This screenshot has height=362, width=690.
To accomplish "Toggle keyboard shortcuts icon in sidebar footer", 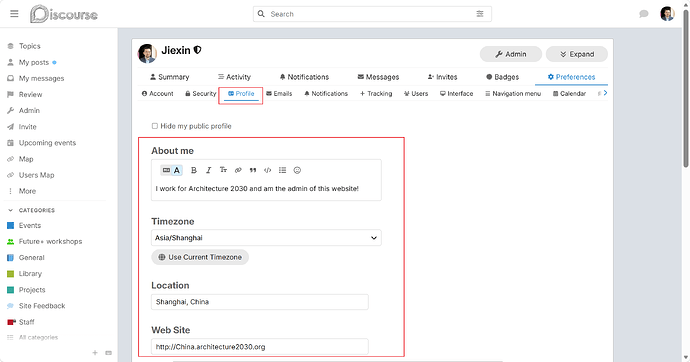I will pos(109,353).
